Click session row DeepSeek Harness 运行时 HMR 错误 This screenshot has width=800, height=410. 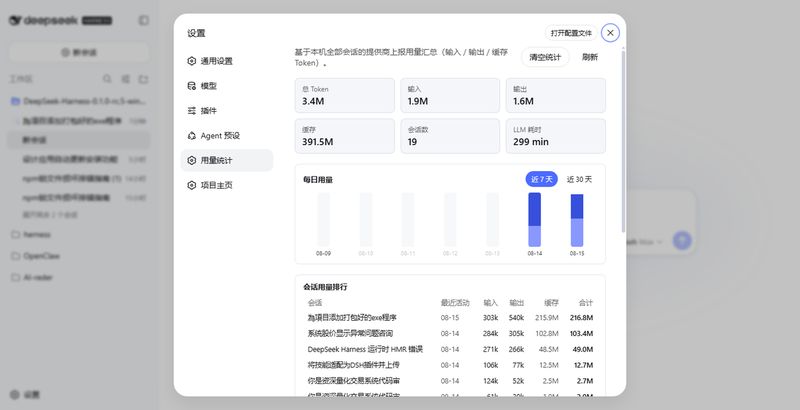[x=450, y=349]
